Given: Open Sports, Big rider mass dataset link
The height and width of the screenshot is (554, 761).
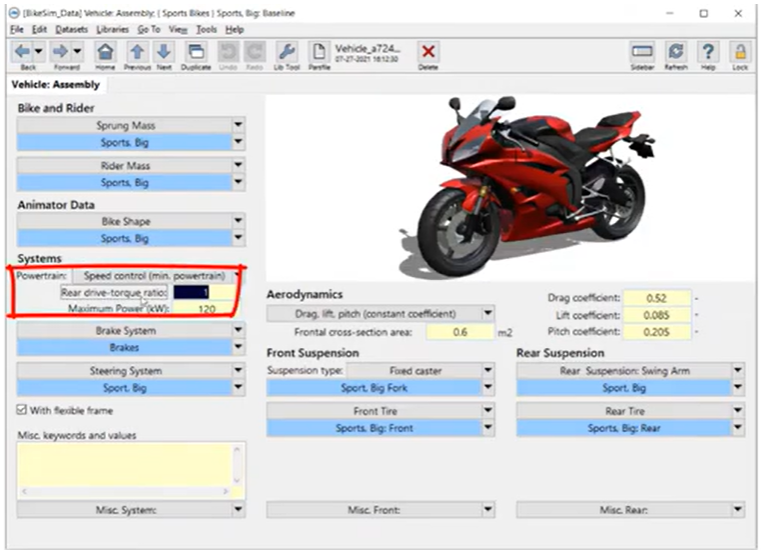Looking at the screenshot, I should coord(124,183).
